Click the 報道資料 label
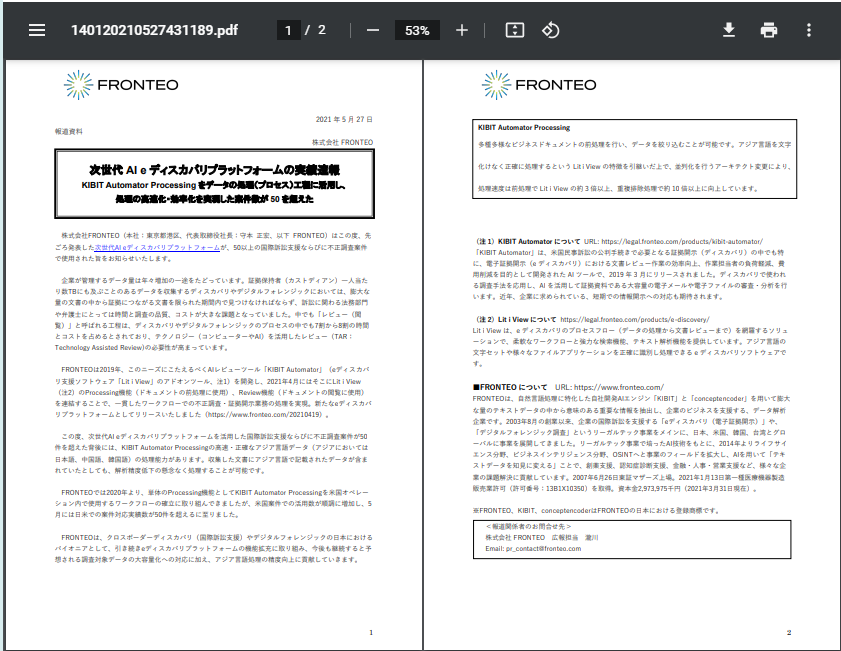Image resolution: width=841 pixels, height=651 pixels. tap(69, 131)
